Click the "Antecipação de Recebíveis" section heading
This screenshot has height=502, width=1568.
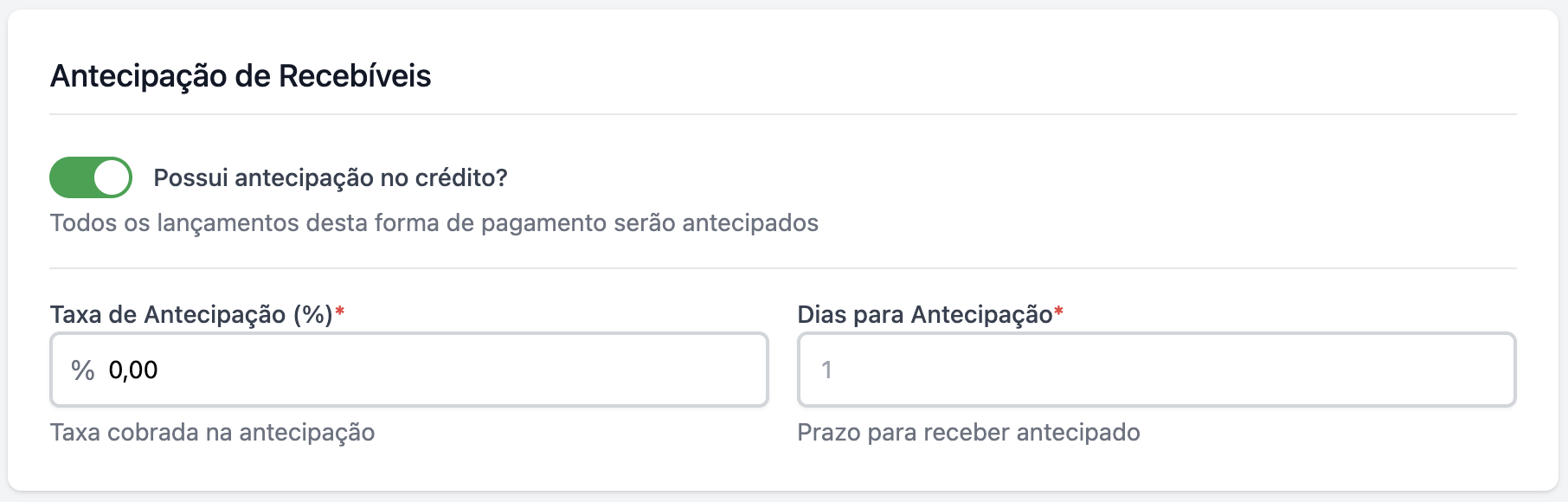241,76
